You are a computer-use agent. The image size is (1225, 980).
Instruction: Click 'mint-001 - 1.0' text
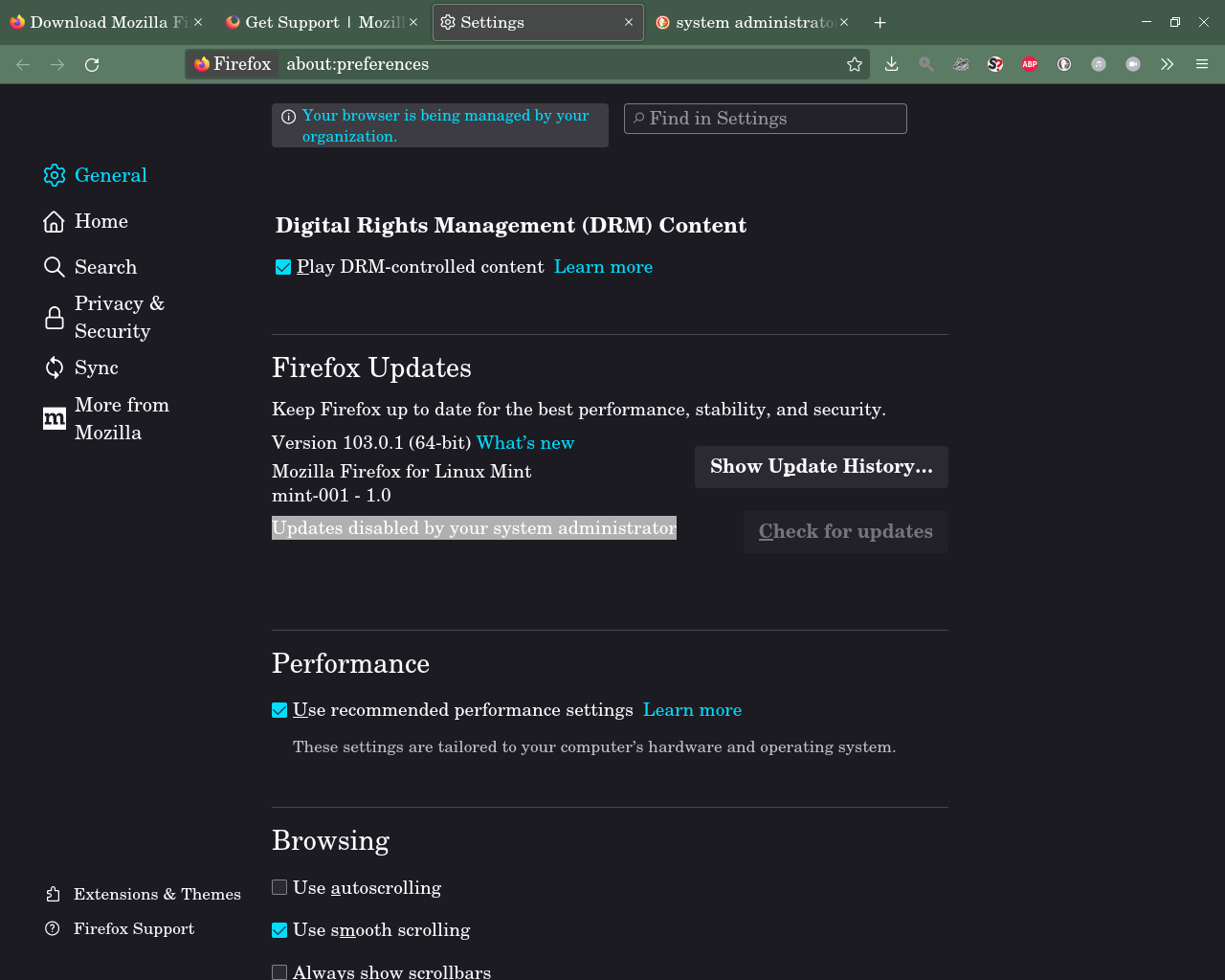tap(331, 496)
